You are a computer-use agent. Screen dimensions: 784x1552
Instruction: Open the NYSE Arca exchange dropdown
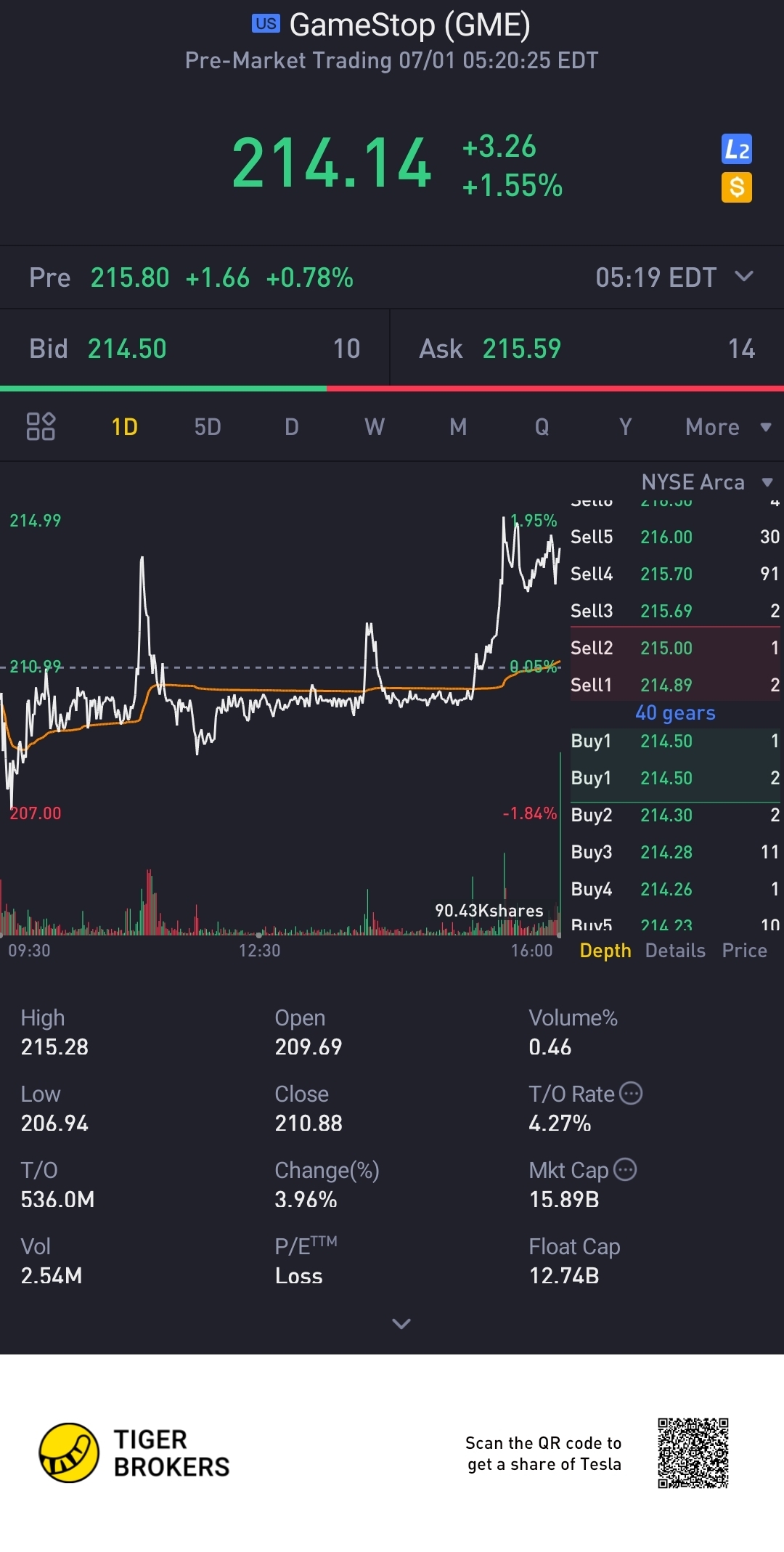pos(707,482)
